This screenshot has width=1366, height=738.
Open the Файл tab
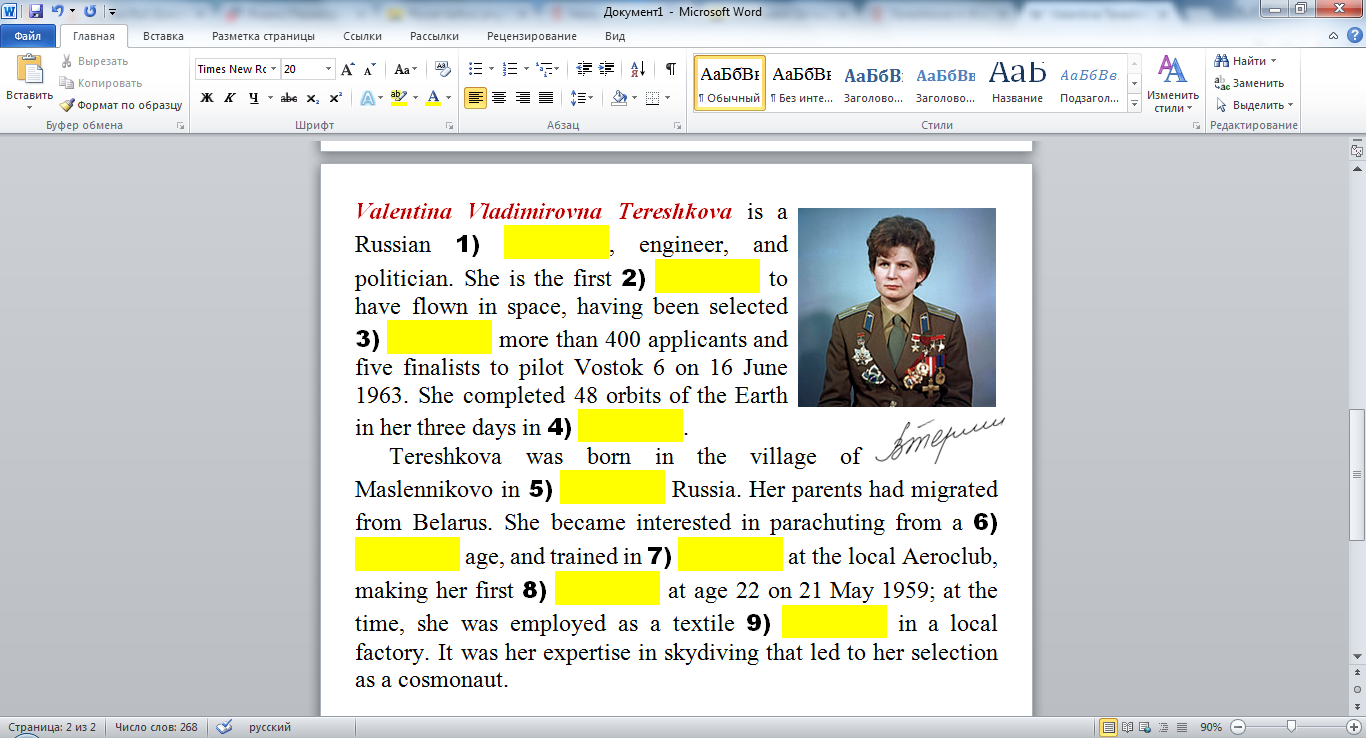point(28,36)
